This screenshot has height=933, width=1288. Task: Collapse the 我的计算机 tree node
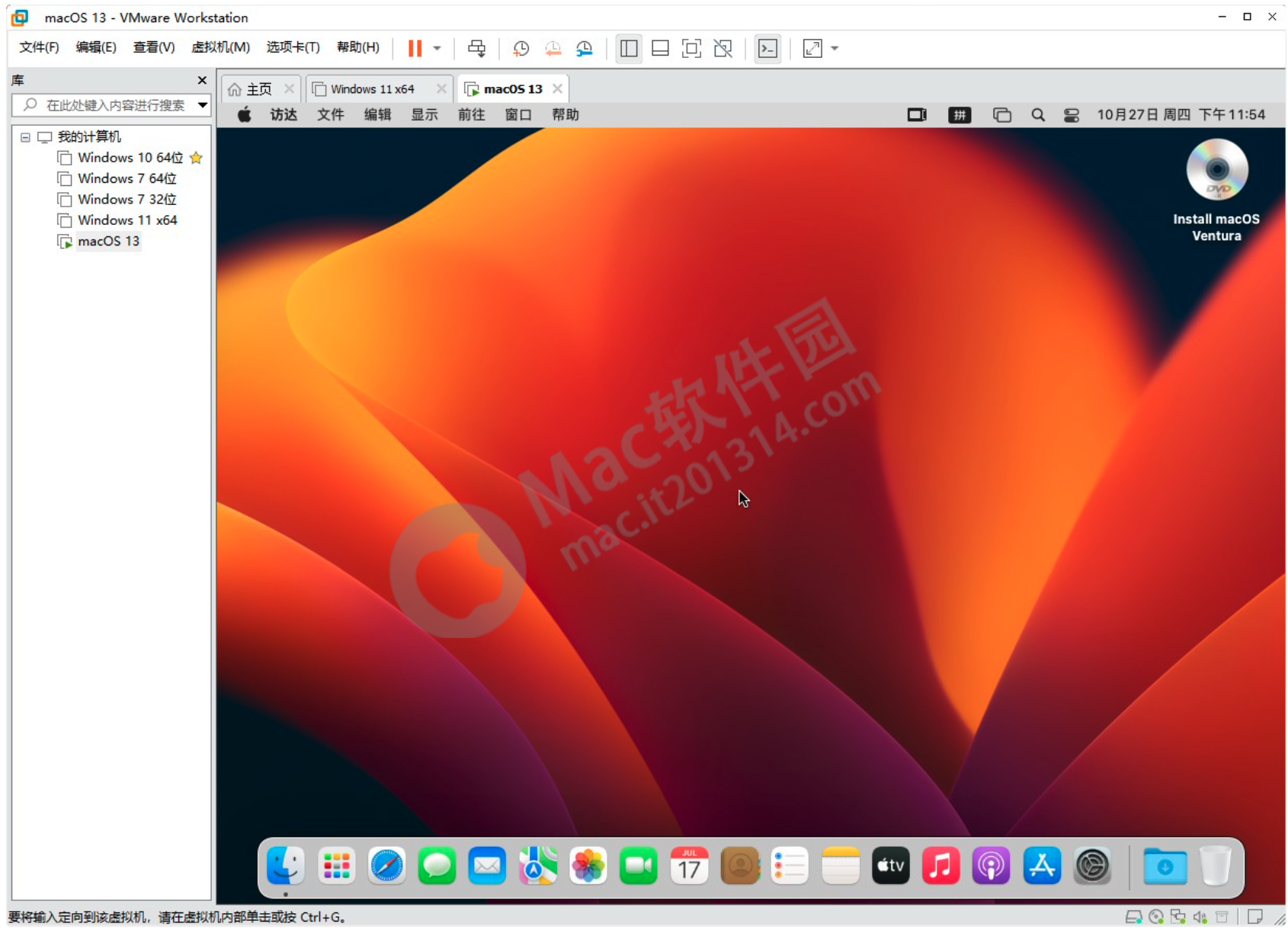25,136
